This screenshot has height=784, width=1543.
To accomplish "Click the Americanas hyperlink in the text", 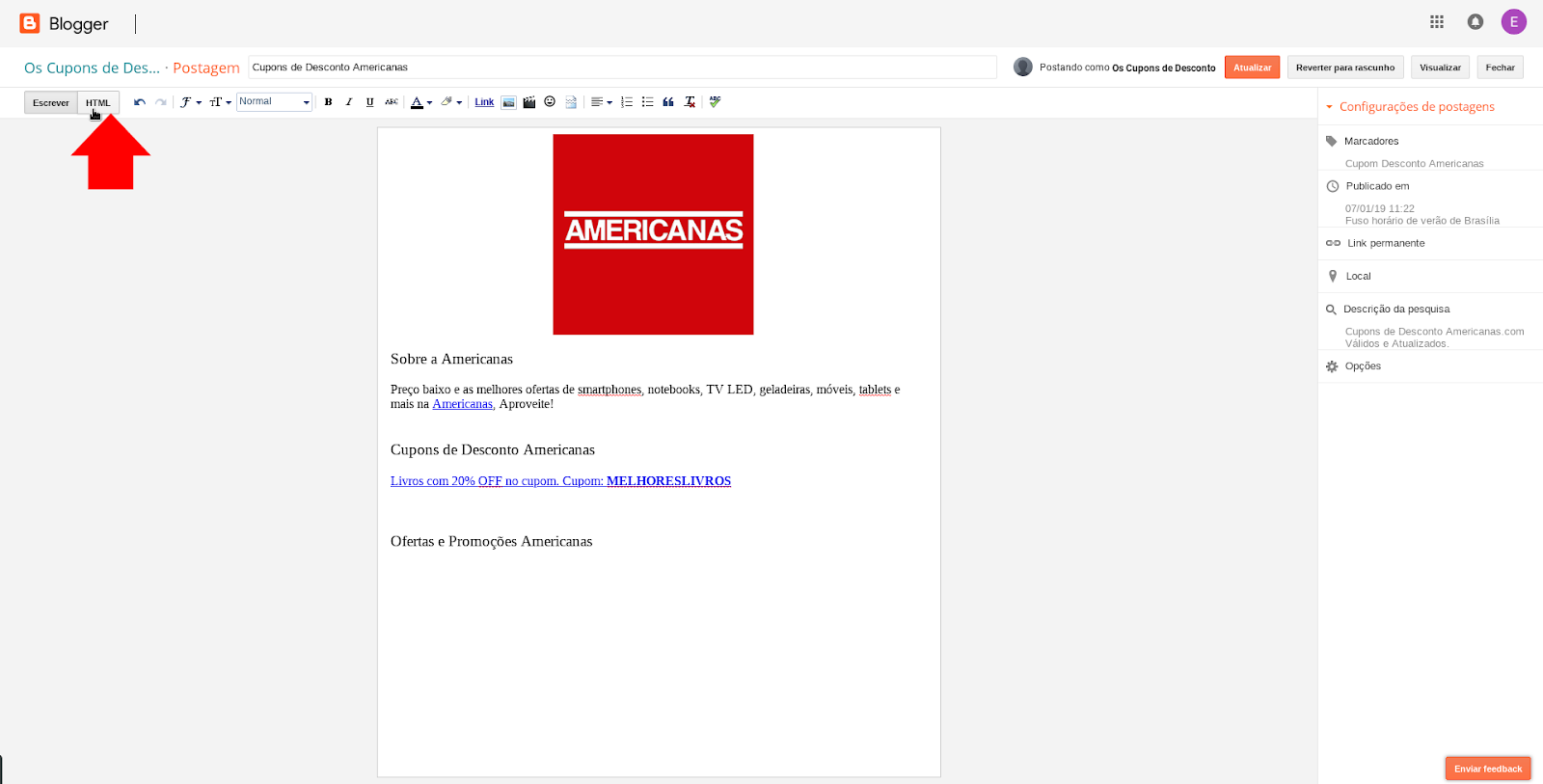I will point(463,404).
